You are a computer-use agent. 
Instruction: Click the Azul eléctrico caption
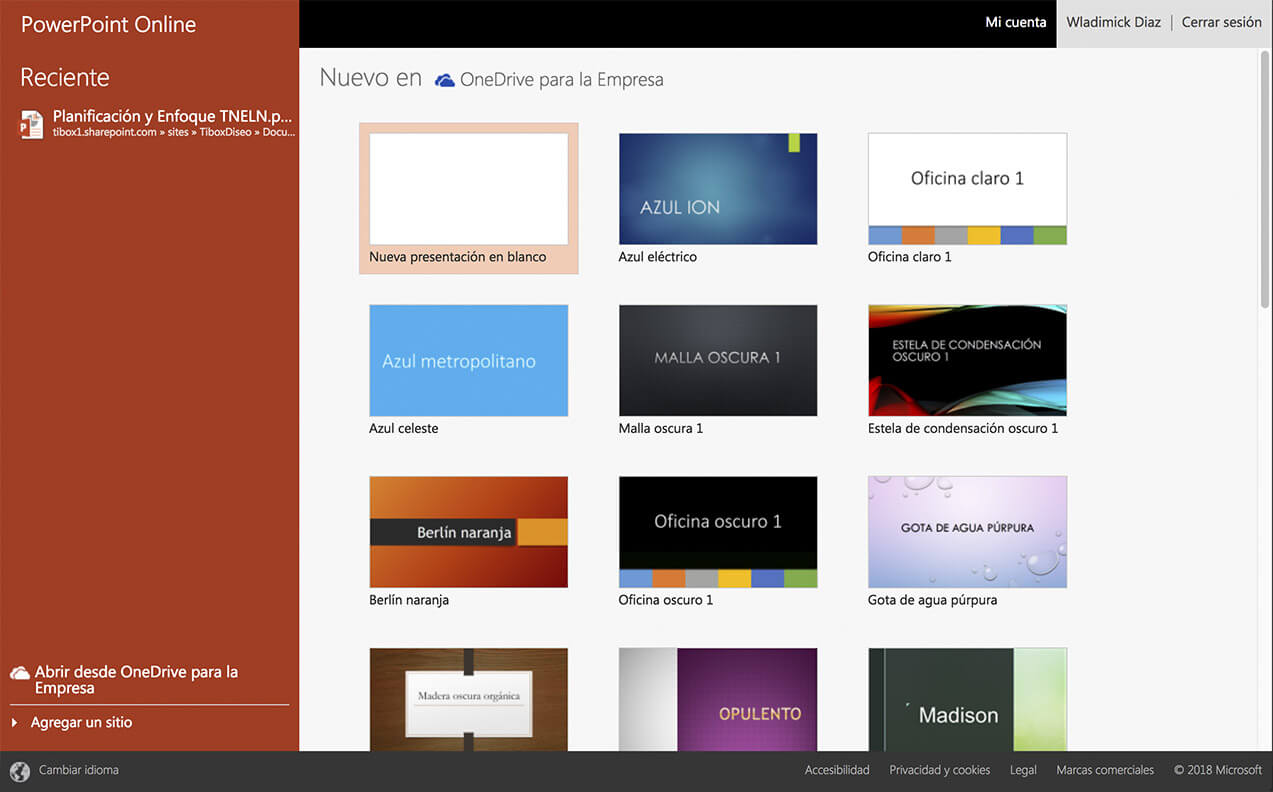coord(658,257)
